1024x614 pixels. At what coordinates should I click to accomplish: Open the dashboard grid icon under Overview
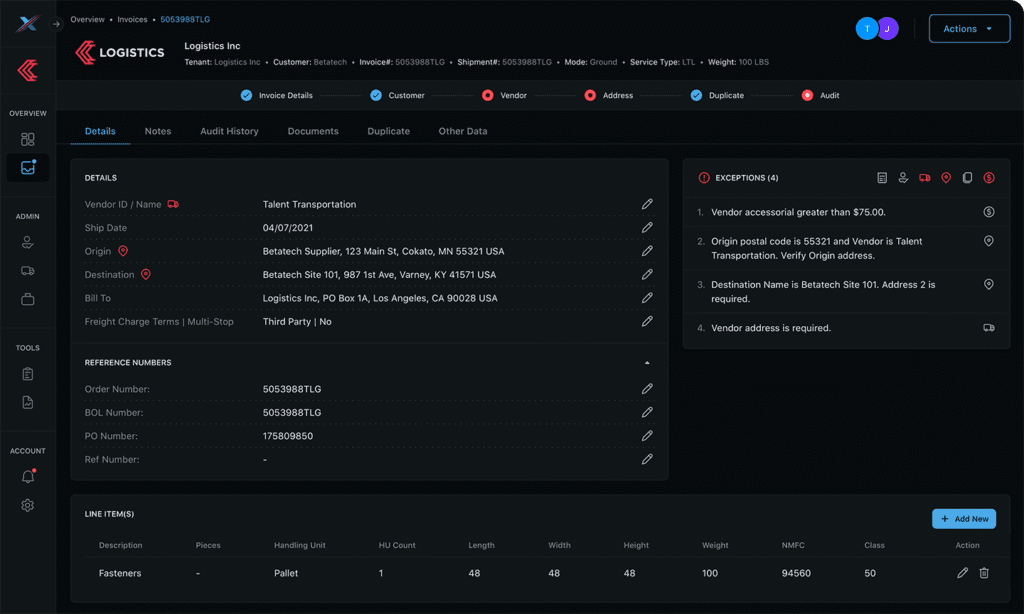tap(28, 139)
